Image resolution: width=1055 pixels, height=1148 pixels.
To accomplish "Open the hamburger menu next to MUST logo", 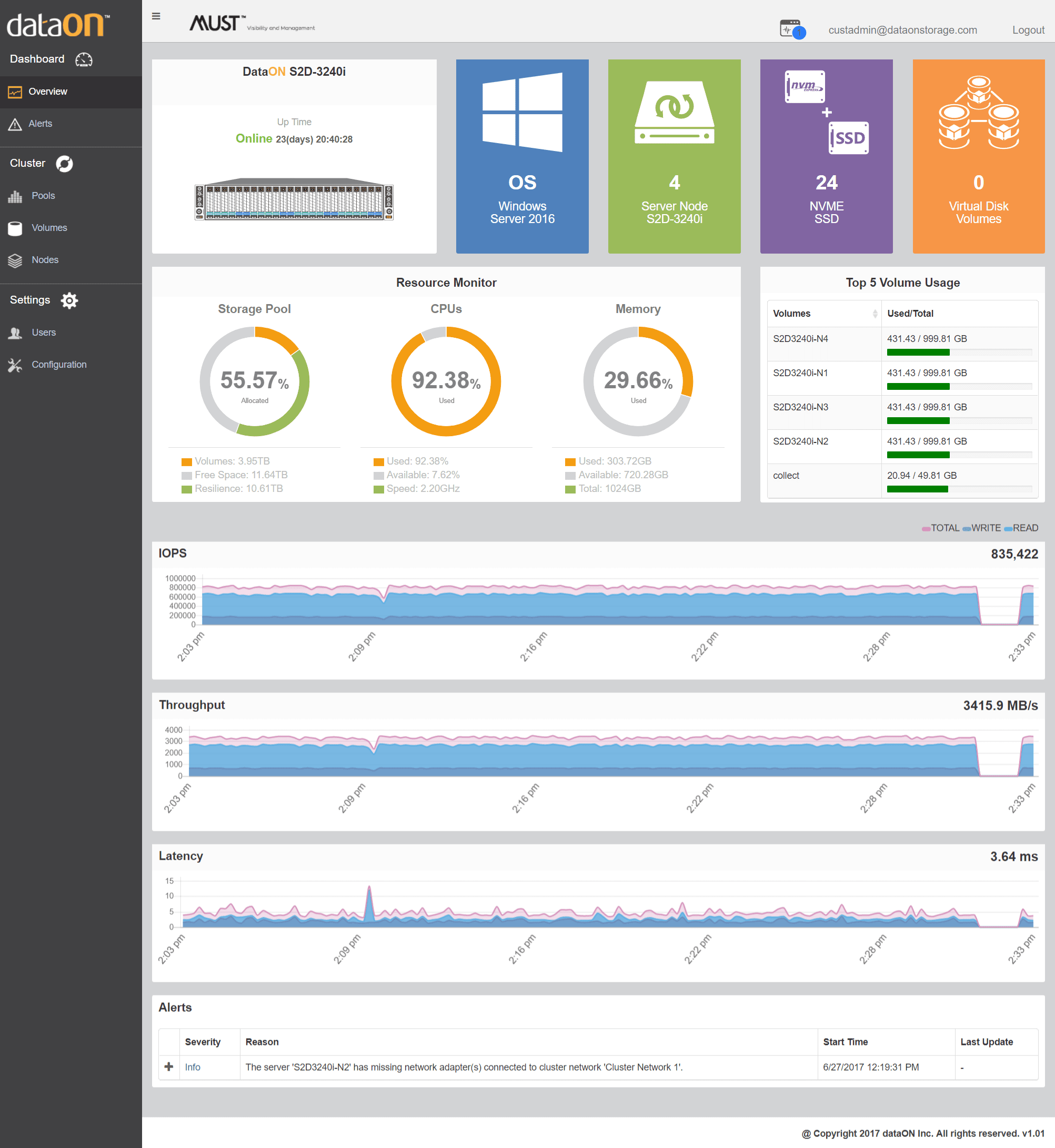I will [x=156, y=15].
